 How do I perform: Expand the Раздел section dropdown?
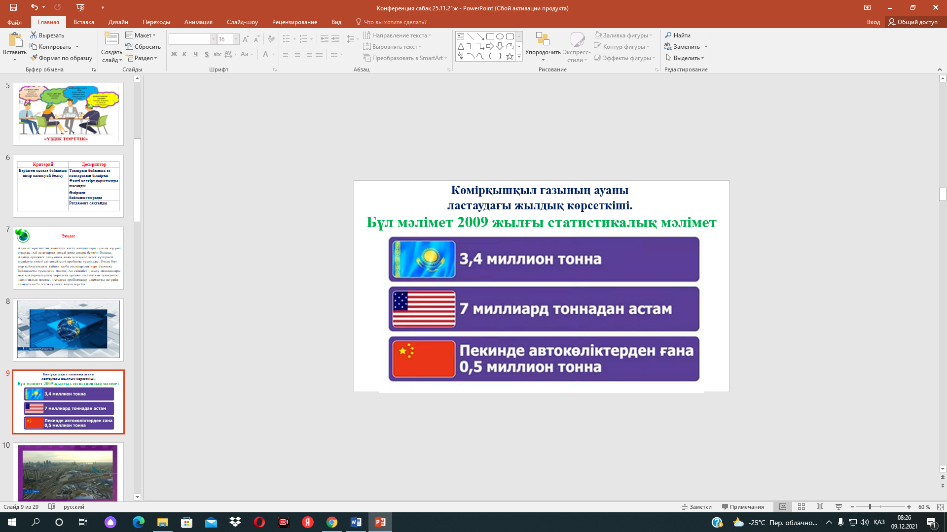146,58
